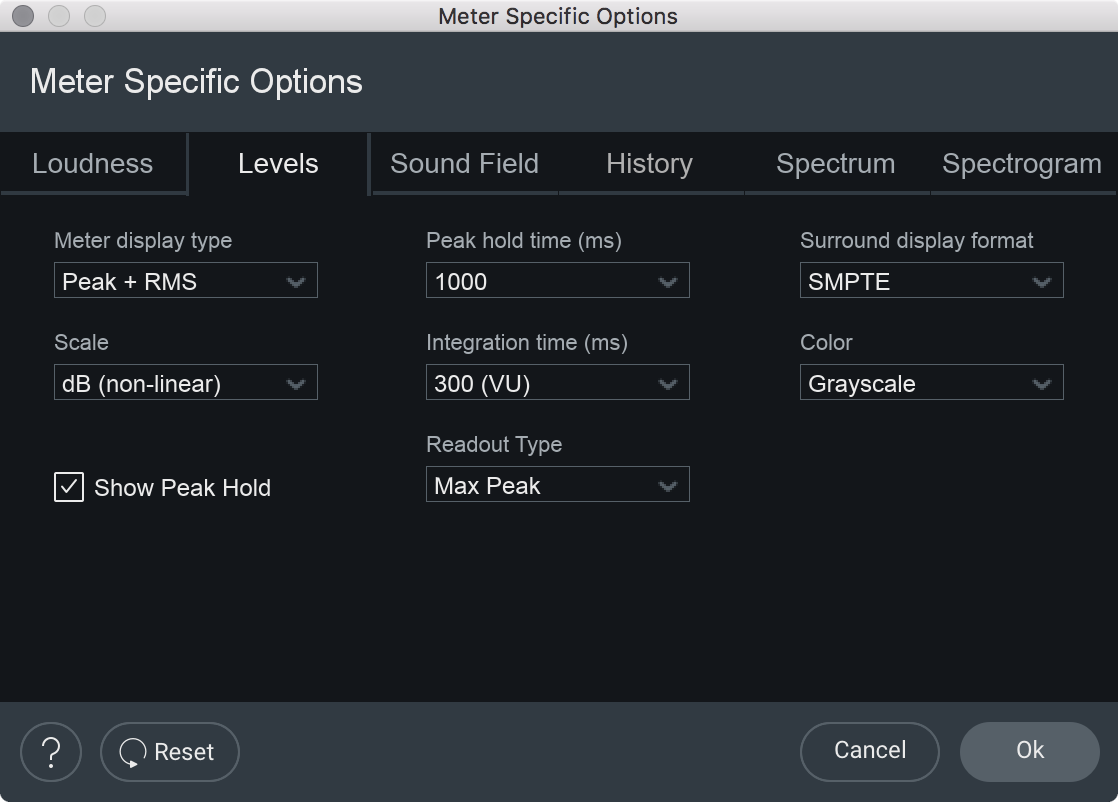
Task: Open the Sound Field tab
Action: point(464,164)
